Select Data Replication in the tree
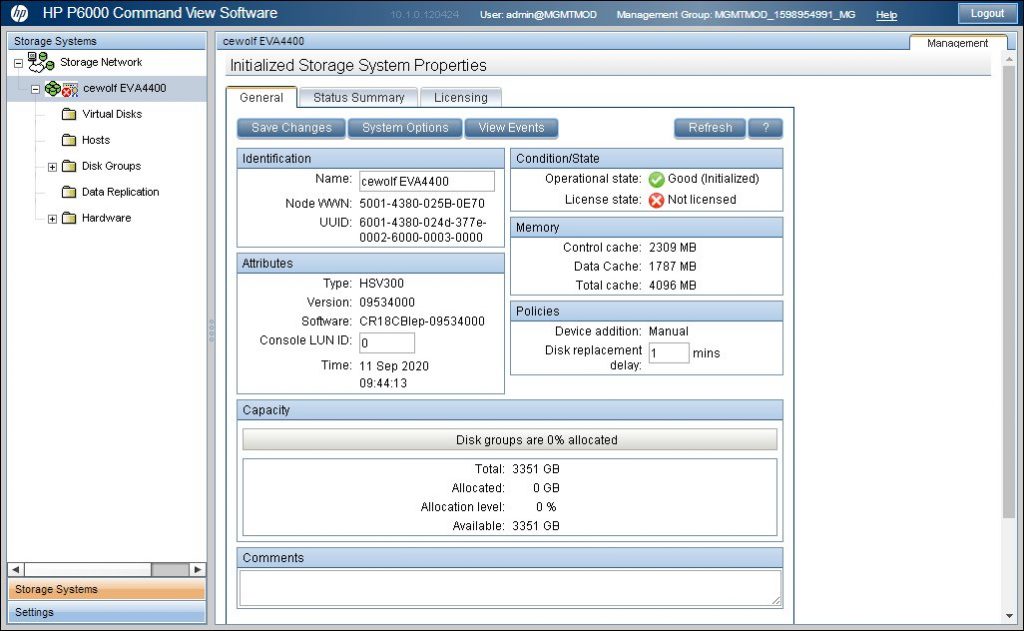This screenshot has width=1024, height=631. (120, 192)
